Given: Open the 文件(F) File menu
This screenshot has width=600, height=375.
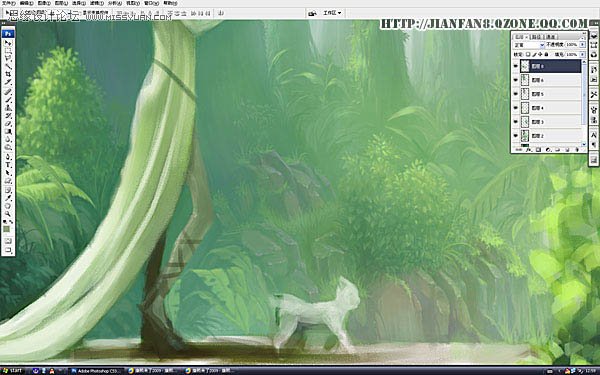Looking at the screenshot, I should coord(8,3).
